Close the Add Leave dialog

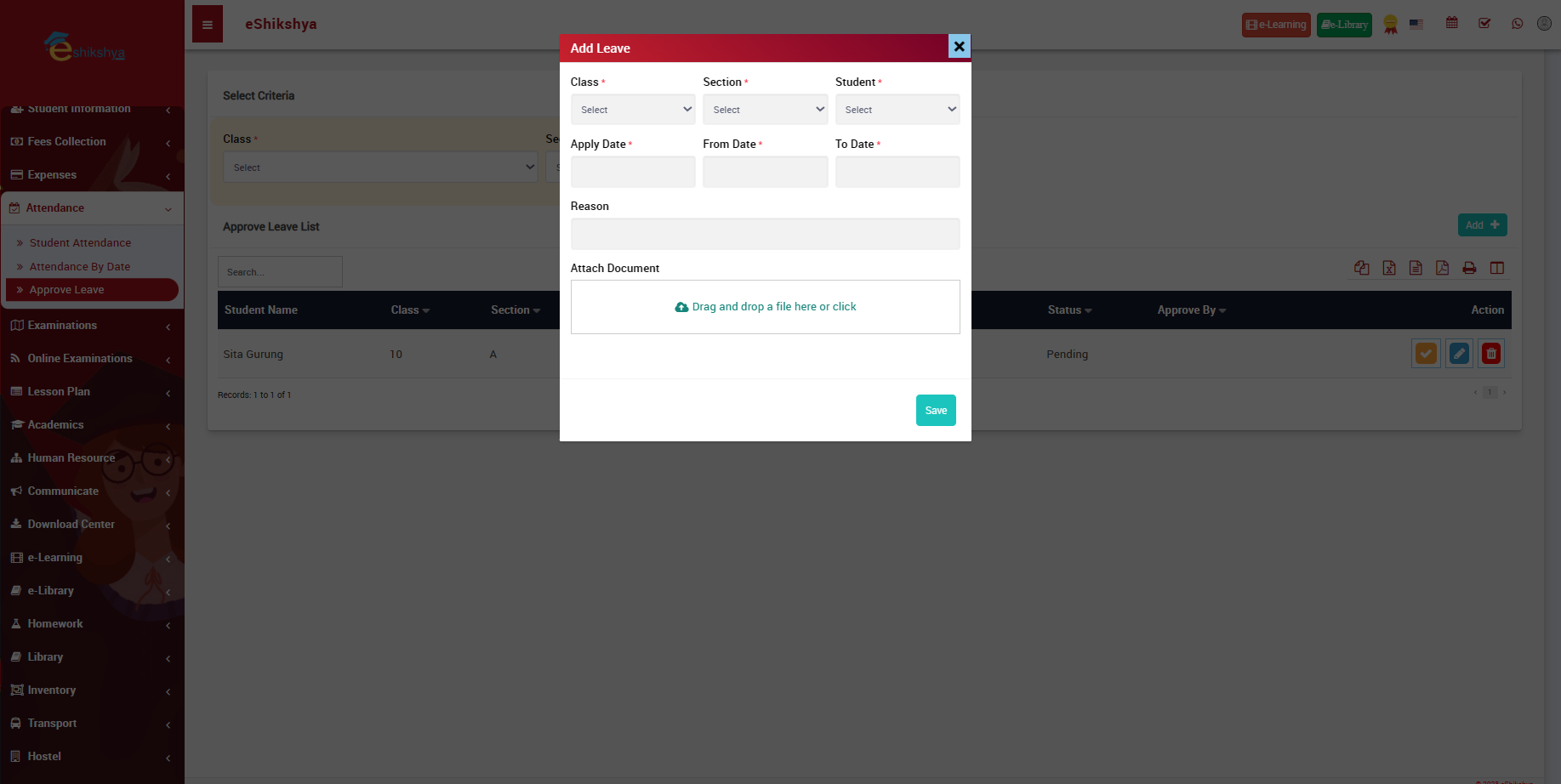tap(959, 47)
